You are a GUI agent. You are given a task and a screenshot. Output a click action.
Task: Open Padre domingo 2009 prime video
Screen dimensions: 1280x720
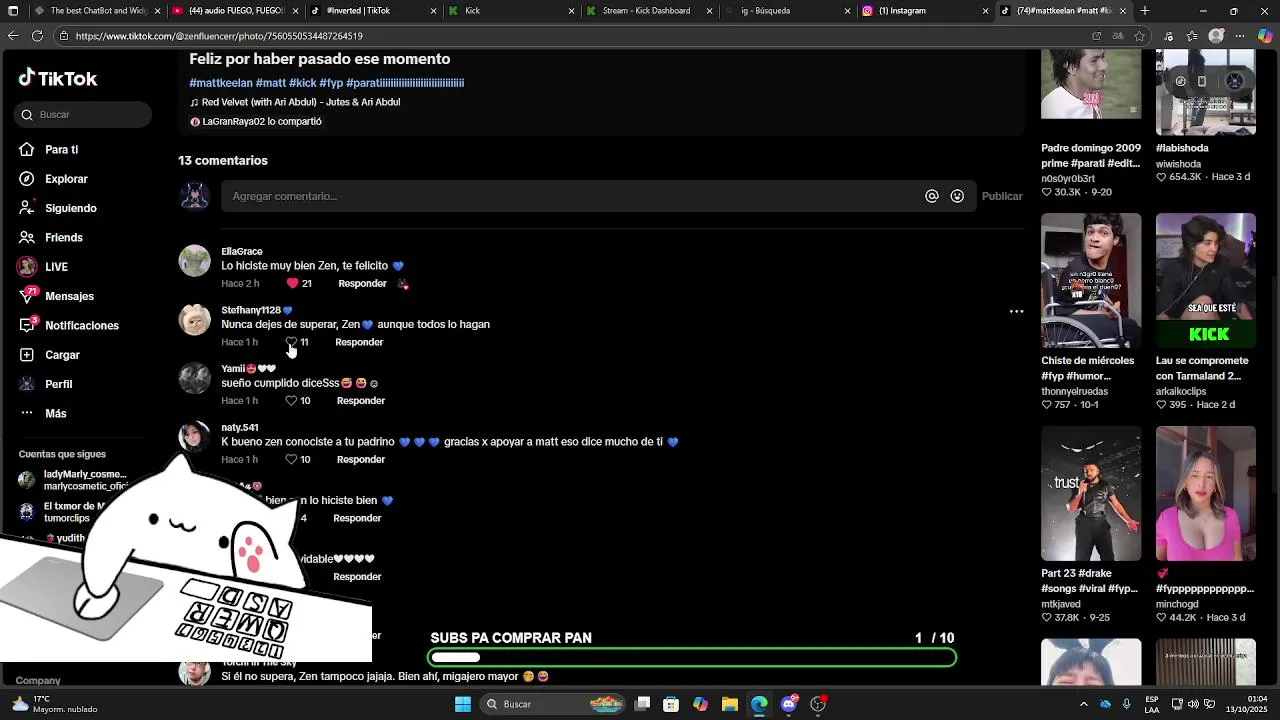[x=1091, y=84]
